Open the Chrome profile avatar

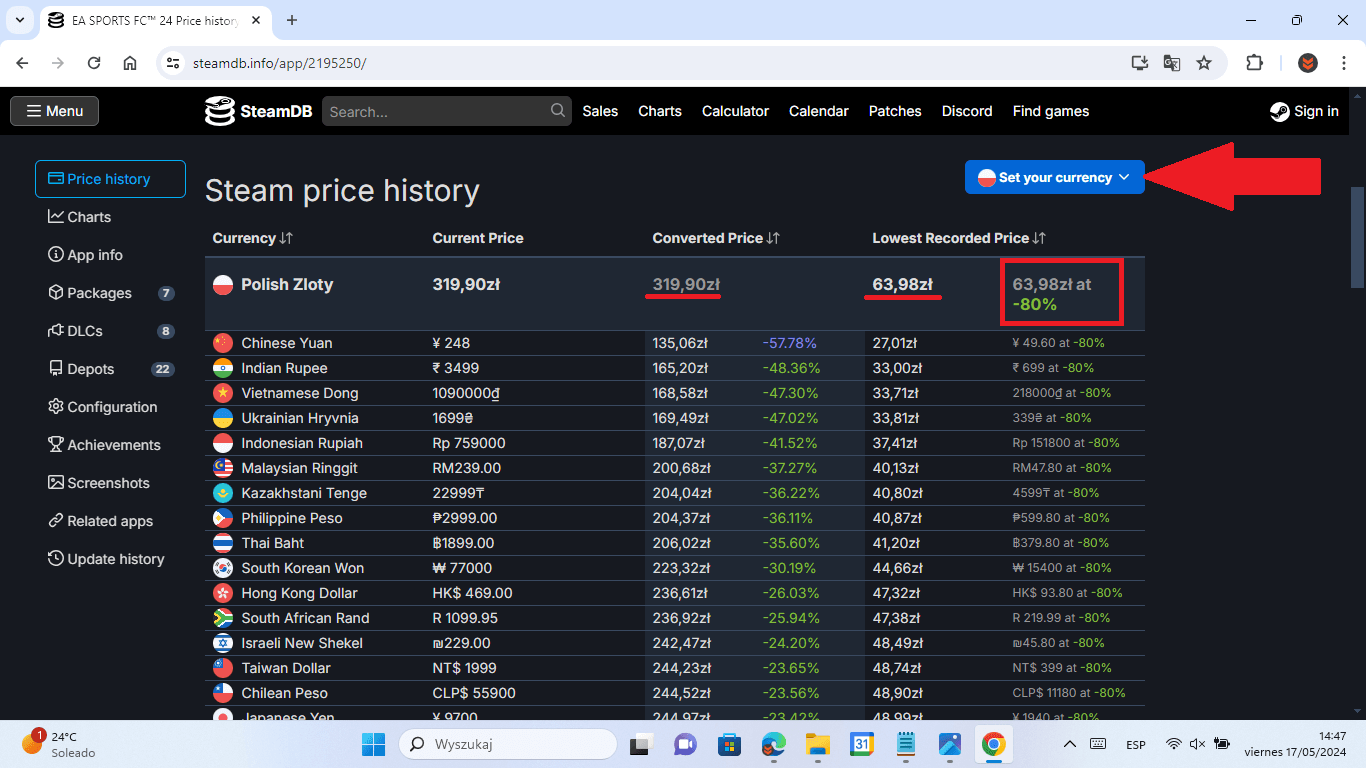click(x=1308, y=63)
